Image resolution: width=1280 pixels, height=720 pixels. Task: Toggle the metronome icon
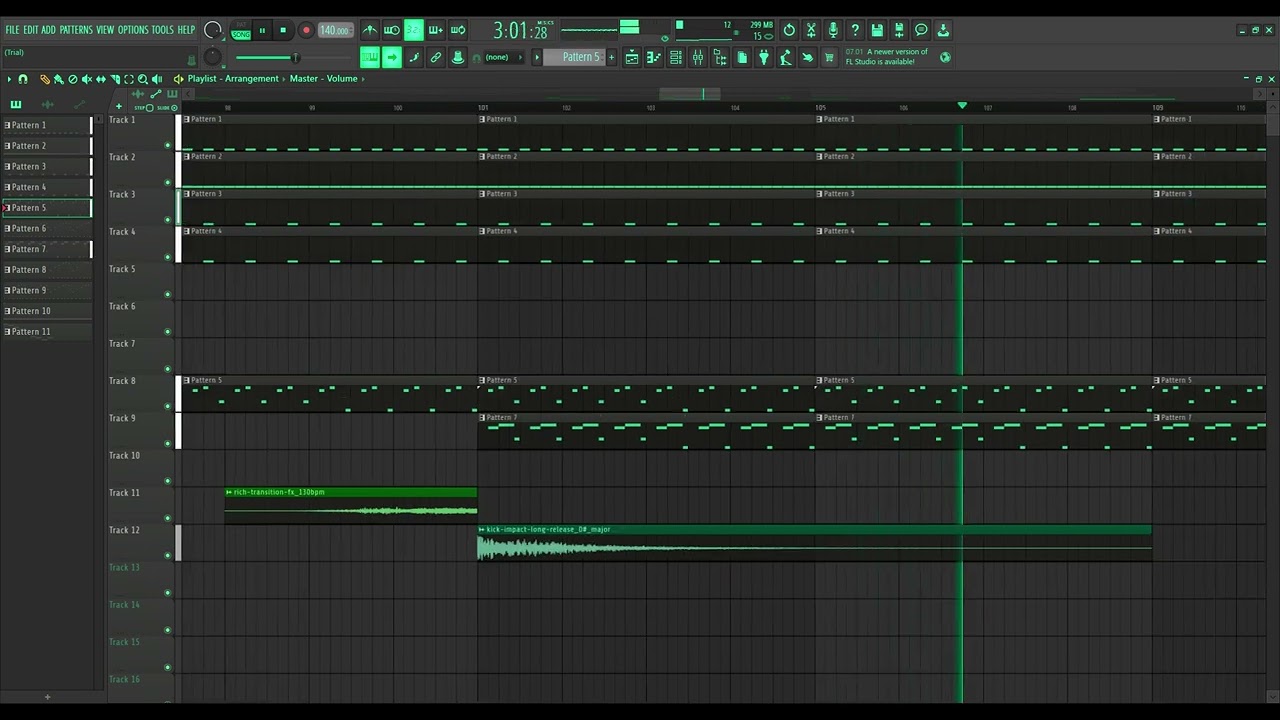(370, 30)
